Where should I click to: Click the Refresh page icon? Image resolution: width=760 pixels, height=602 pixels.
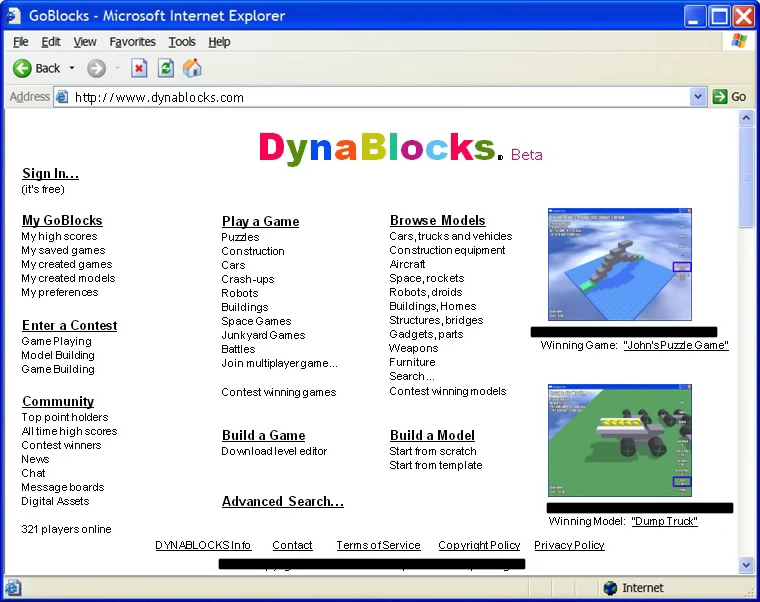coord(166,68)
